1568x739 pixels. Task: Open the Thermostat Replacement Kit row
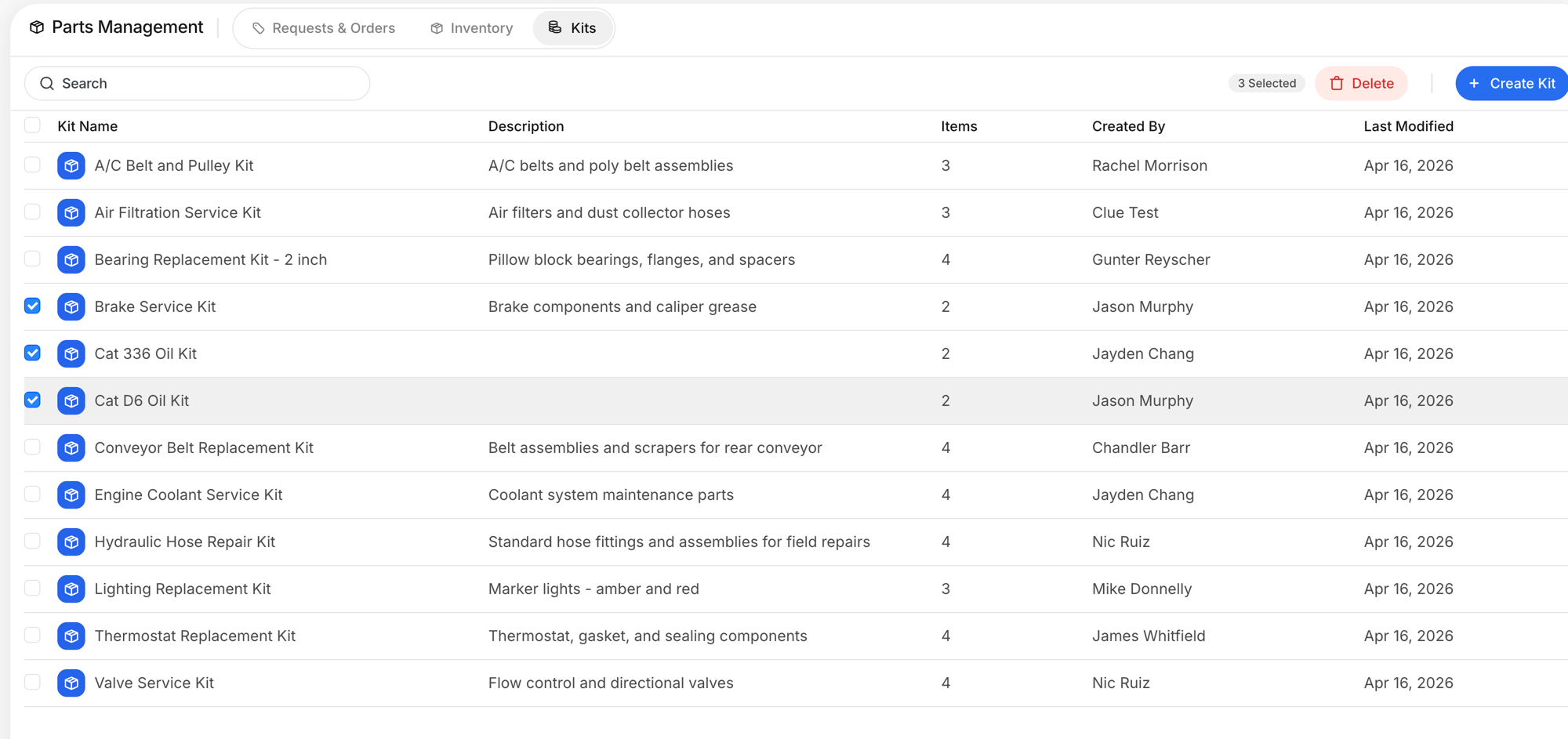pos(195,636)
